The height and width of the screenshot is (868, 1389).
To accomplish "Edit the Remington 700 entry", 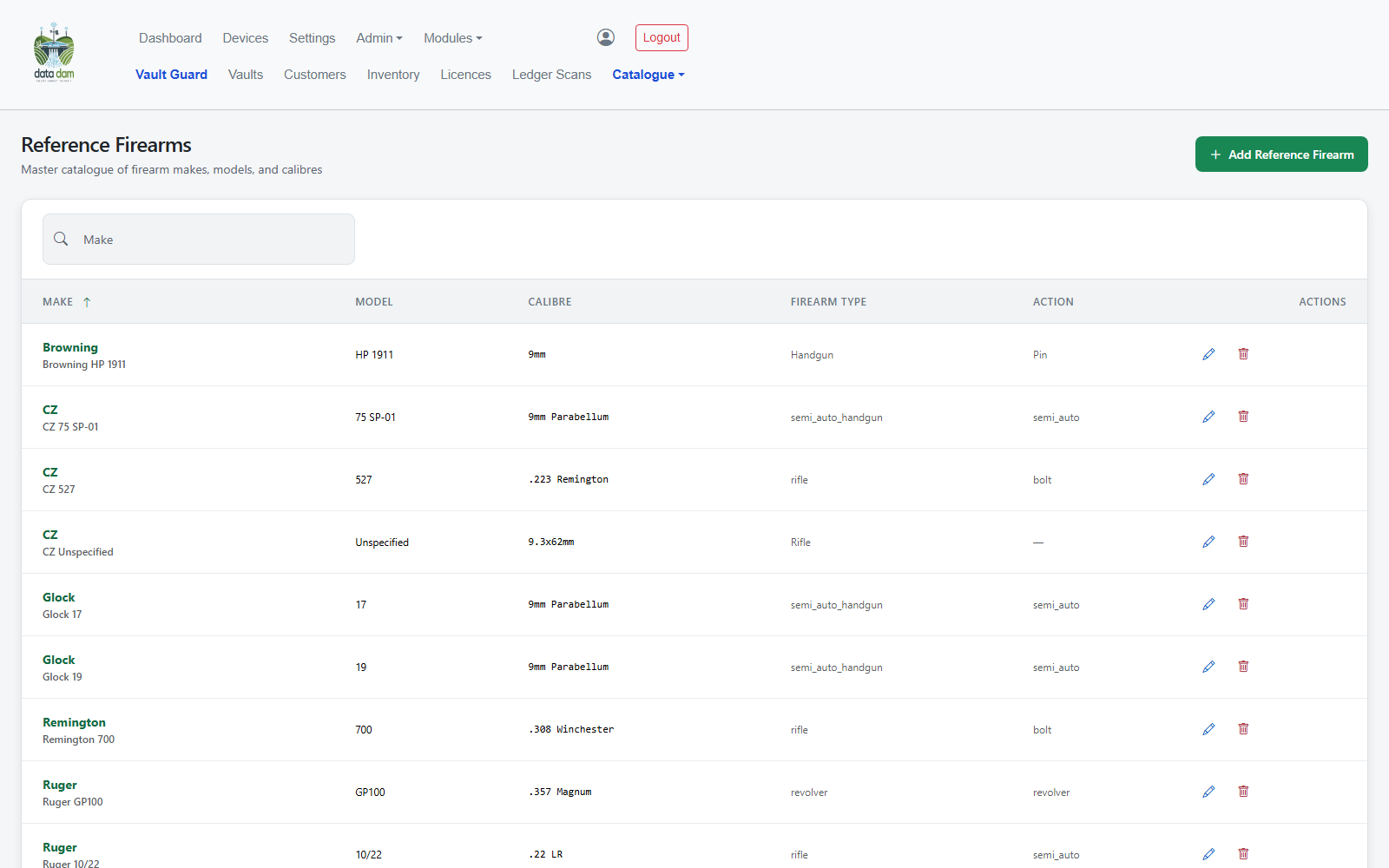I will click(1208, 729).
